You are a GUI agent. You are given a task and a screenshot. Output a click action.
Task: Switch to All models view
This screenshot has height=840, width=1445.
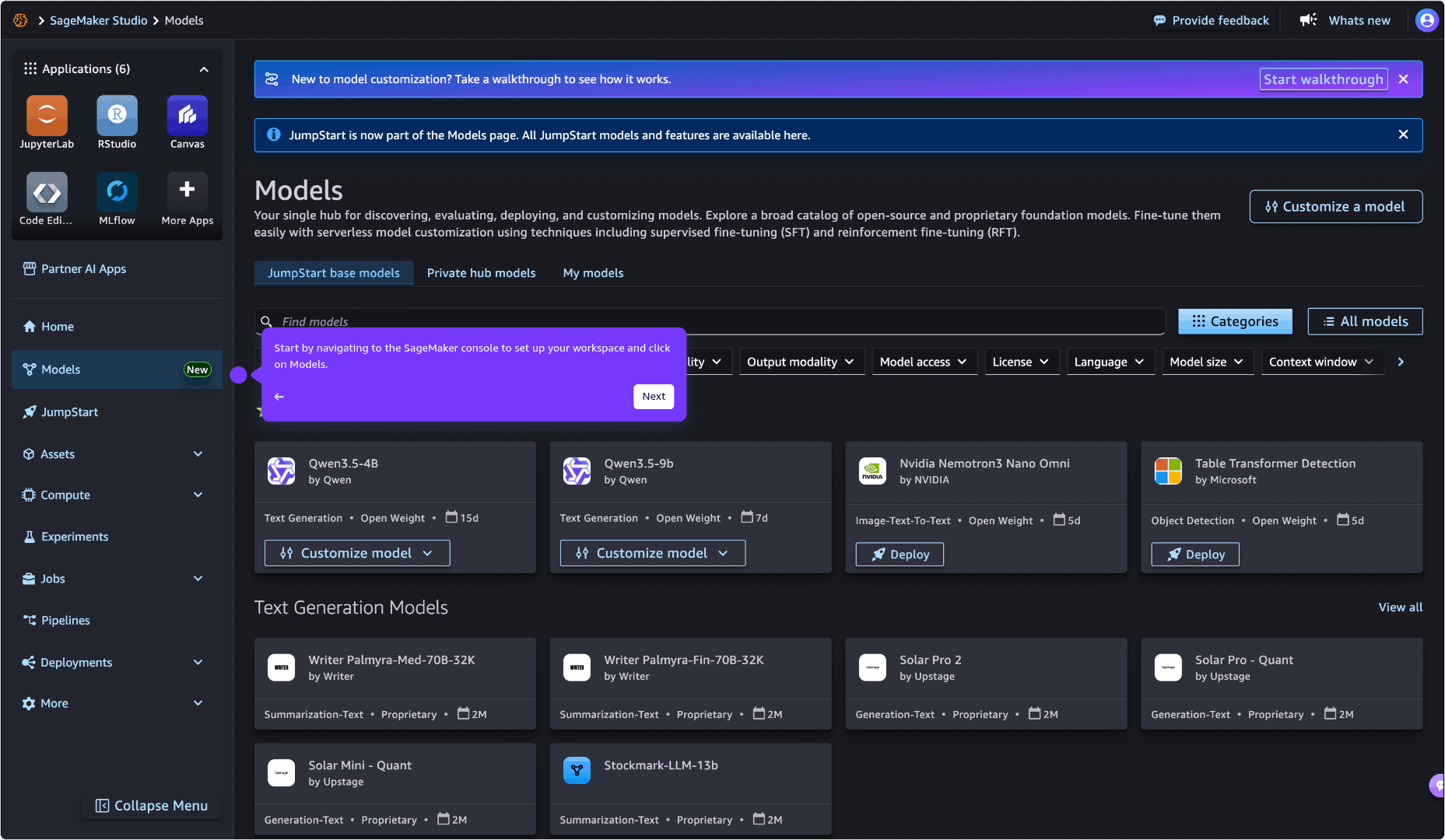[1366, 321]
